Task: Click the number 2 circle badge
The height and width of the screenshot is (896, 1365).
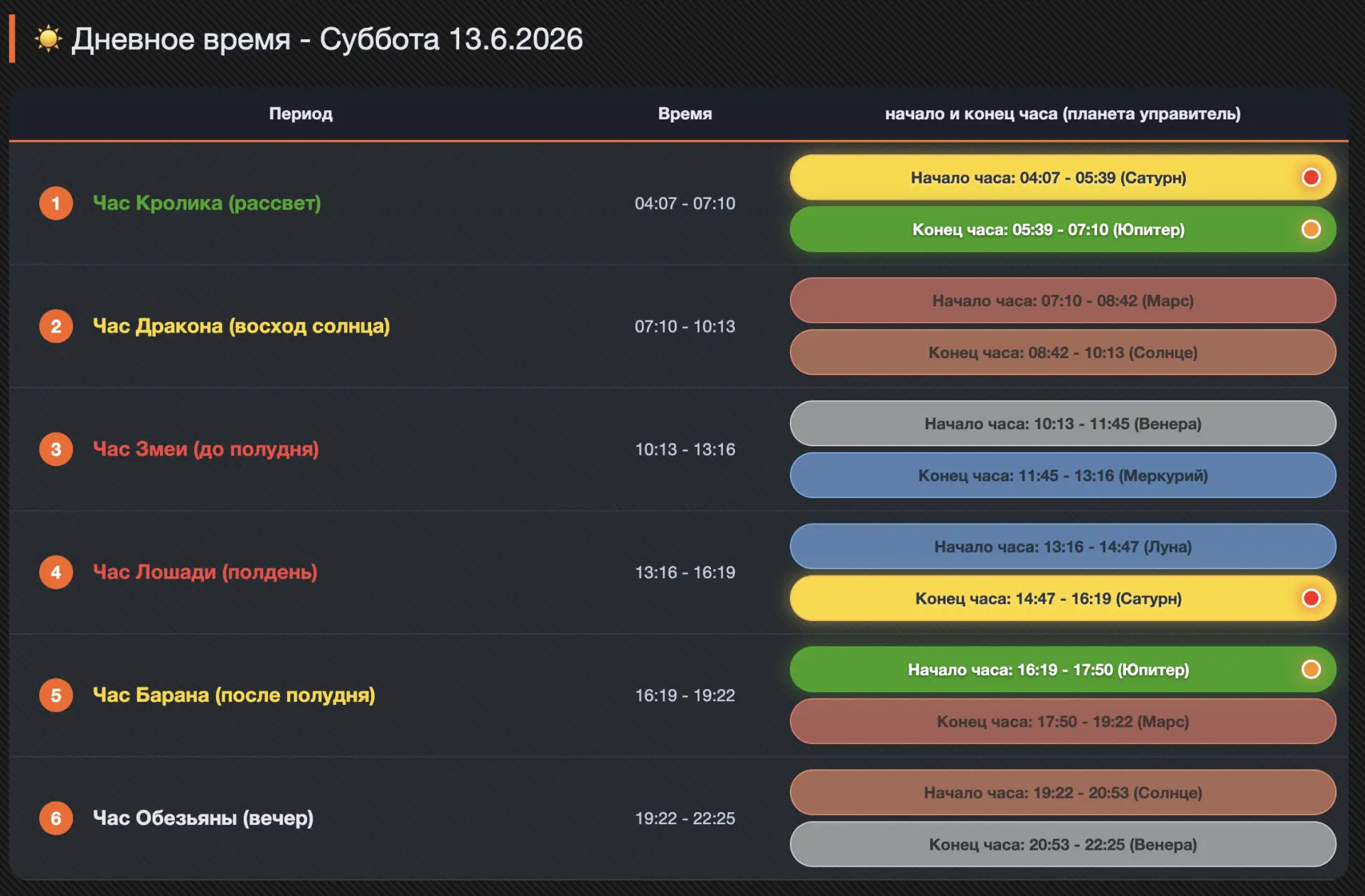Action: pyautogui.click(x=56, y=326)
